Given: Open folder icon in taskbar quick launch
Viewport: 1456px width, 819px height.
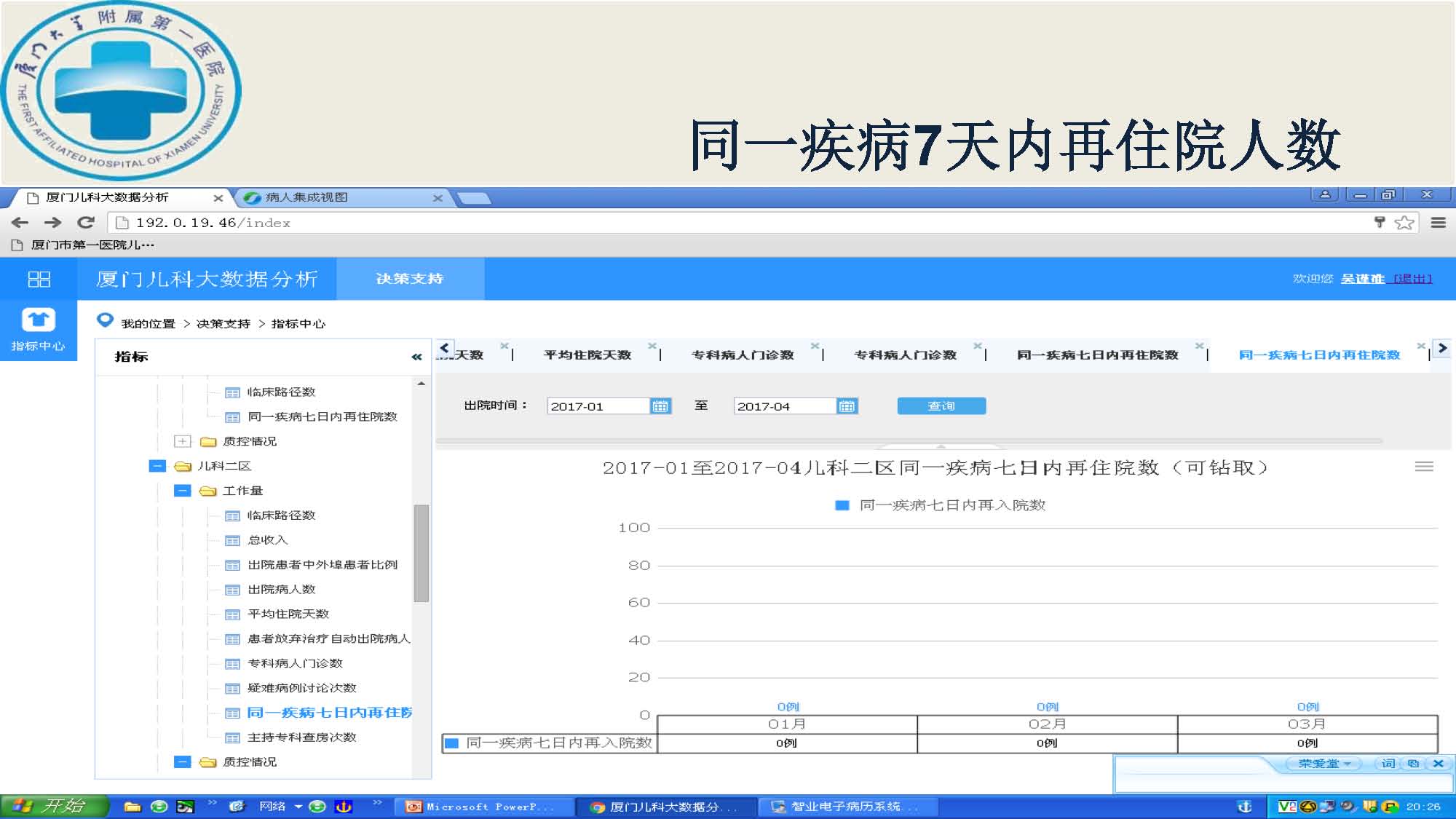Looking at the screenshot, I should pos(132,807).
